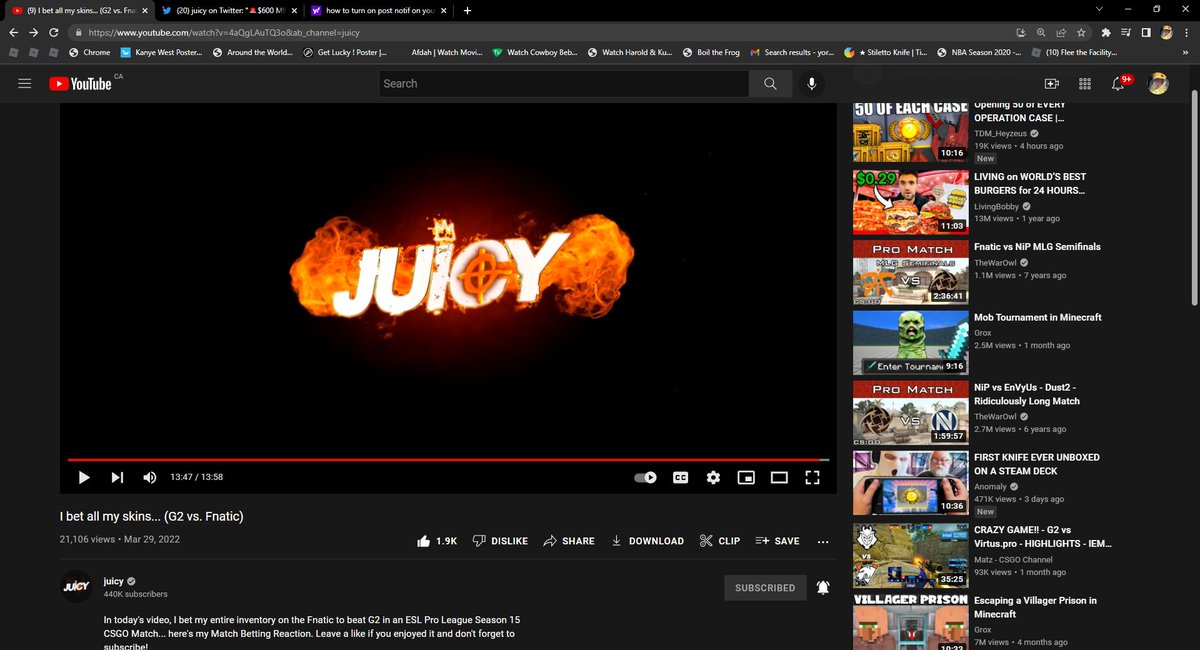Go back in browser history
The image size is (1200, 650).
(x=15, y=32)
